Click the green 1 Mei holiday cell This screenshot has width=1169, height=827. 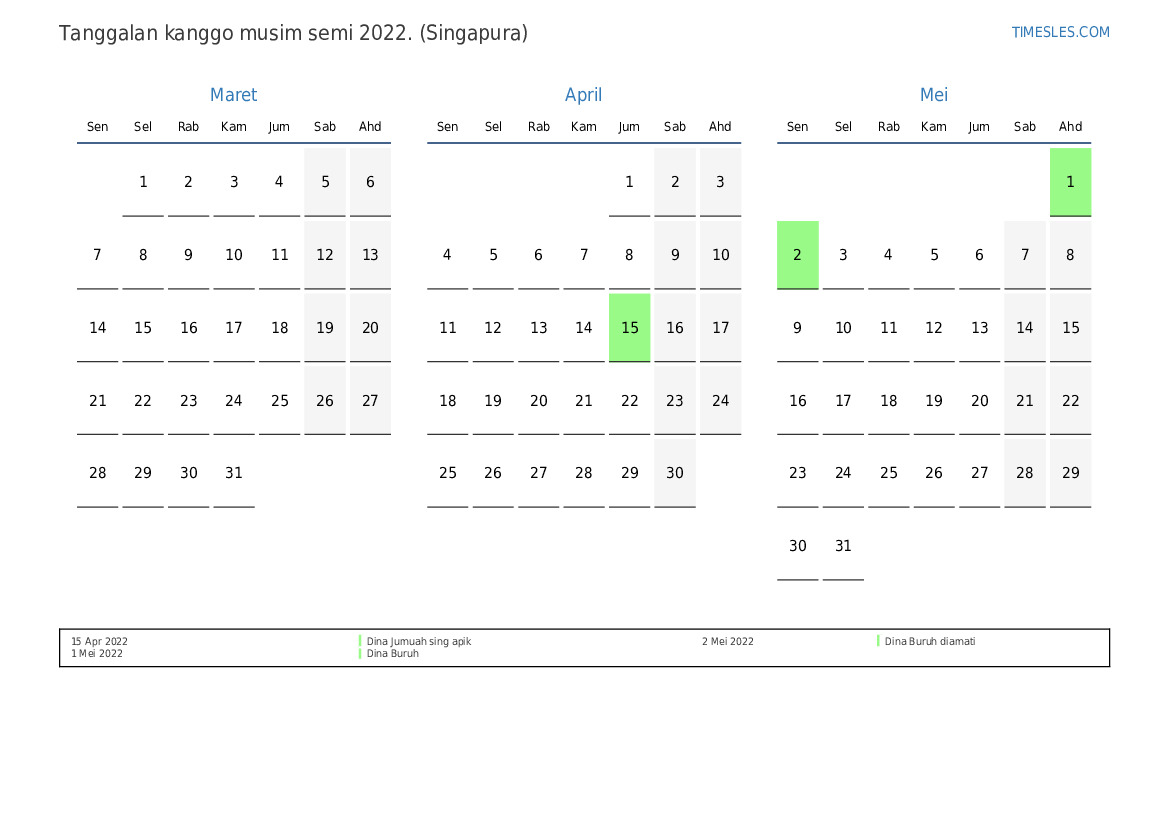coord(1070,182)
